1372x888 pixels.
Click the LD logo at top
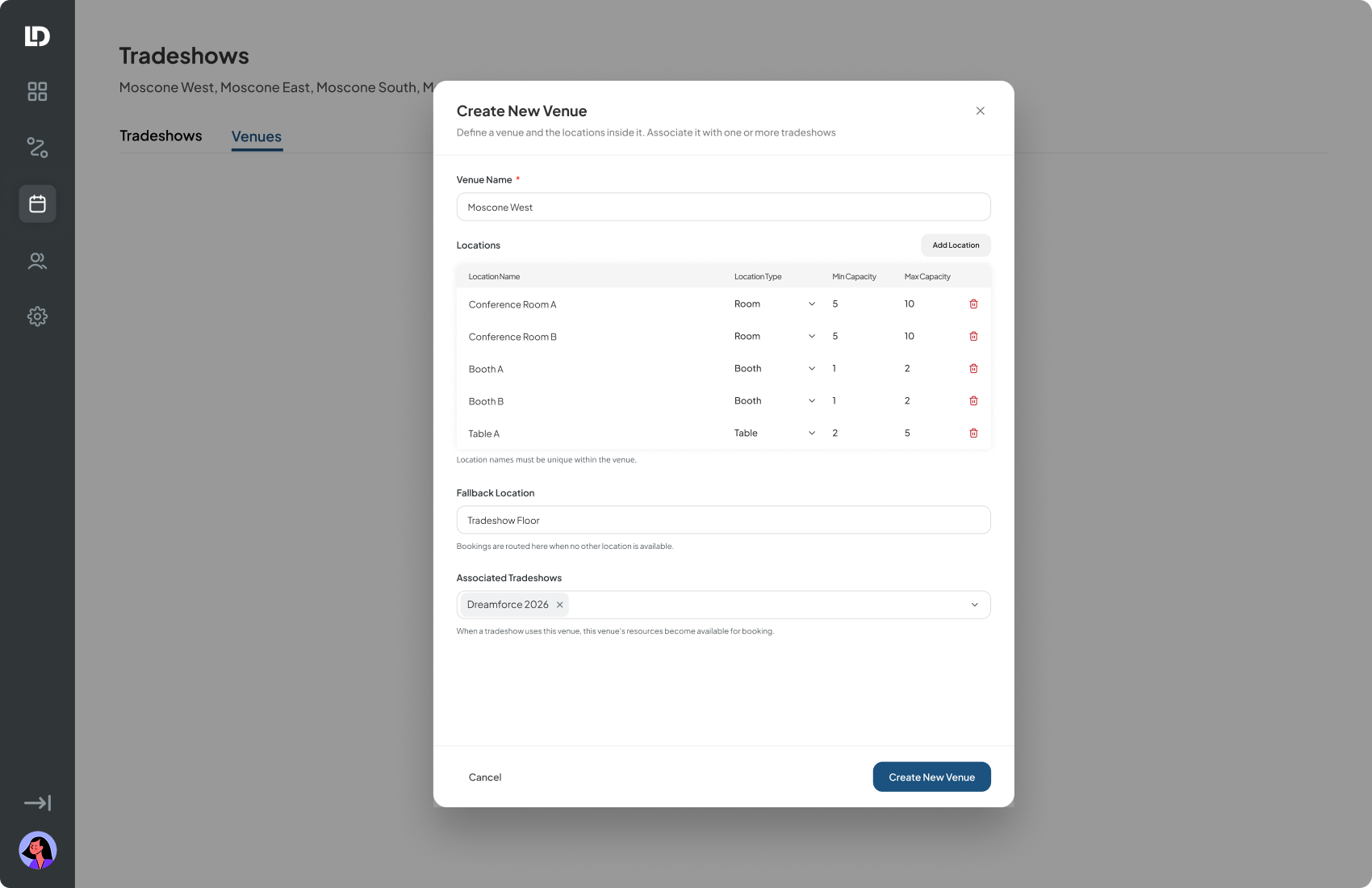point(37,36)
